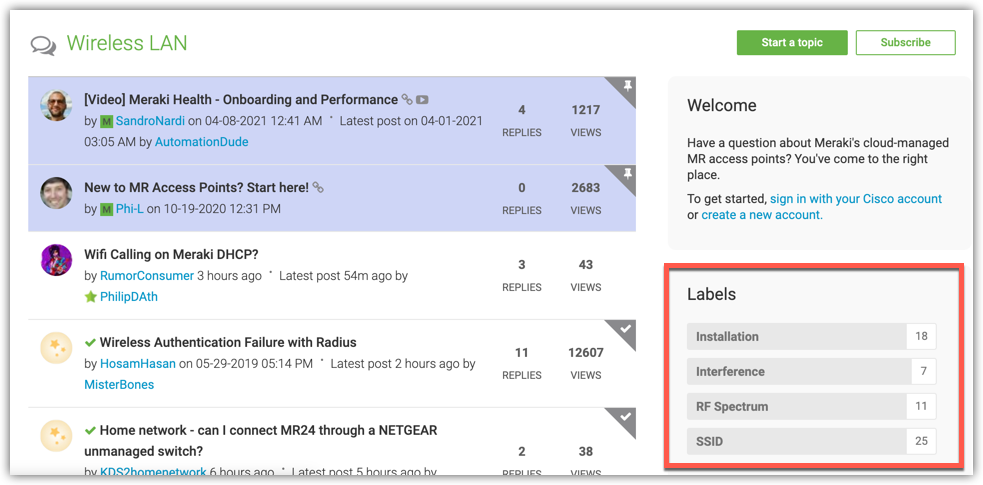Click green check before Home network title
Screen dimensions: 983x485
tap(90, 430)
